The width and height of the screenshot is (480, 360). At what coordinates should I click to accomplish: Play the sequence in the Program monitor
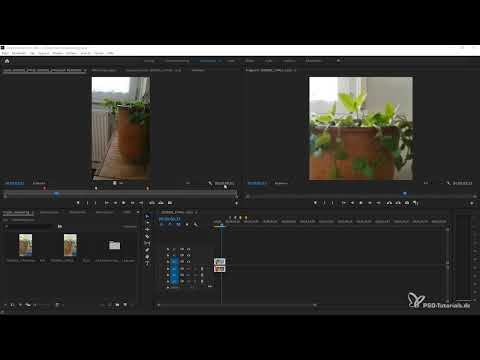(361, 203)
